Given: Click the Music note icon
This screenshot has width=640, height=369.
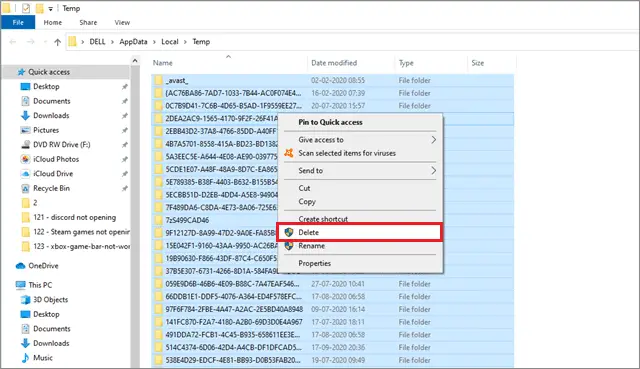Looking at the screenshot, I should (25, 358).
